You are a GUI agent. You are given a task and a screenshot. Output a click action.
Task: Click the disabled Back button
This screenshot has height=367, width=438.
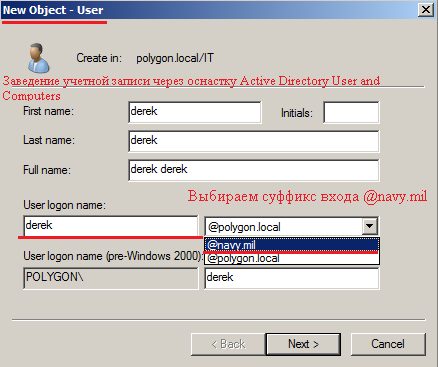[228, 344]
